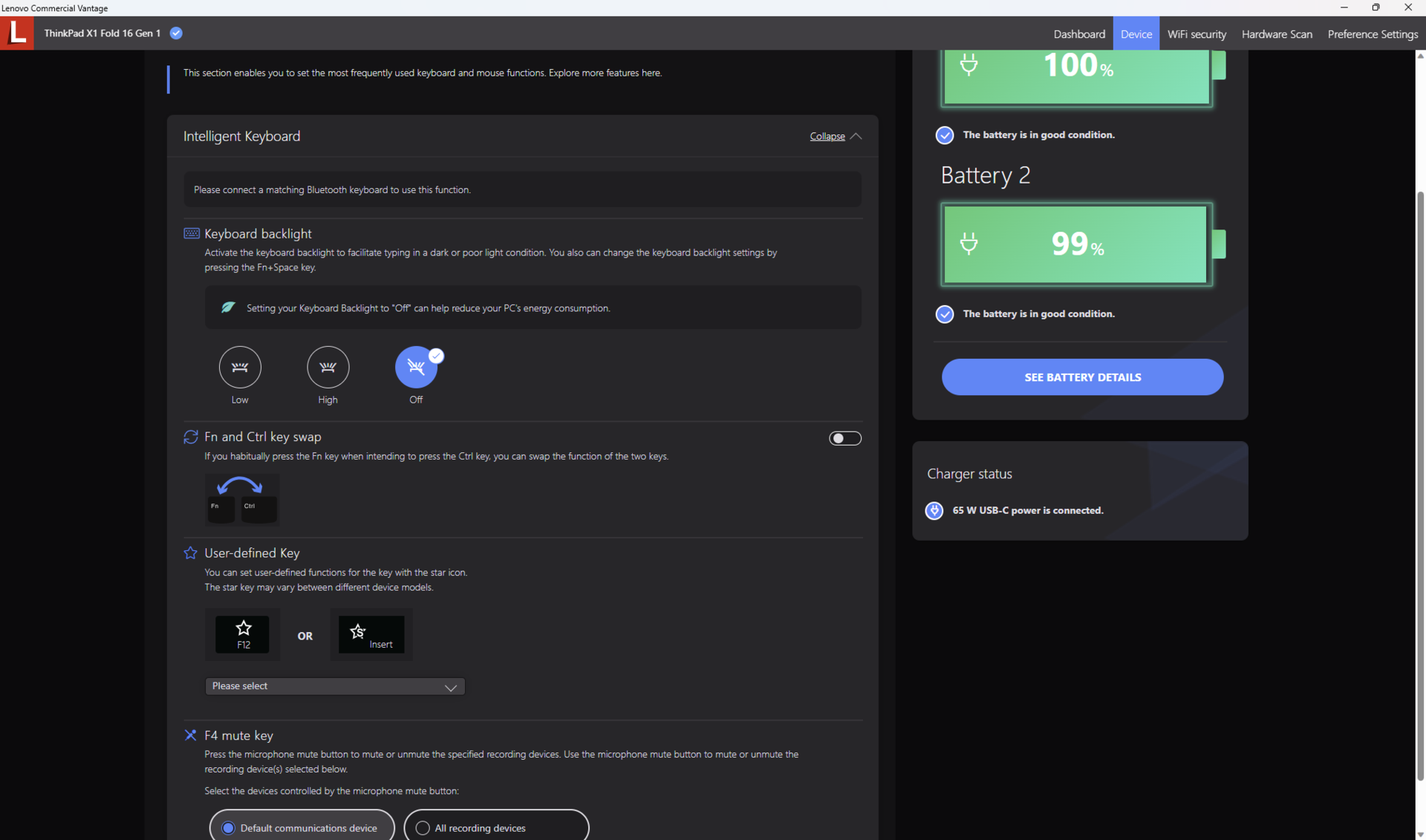Set keyboard backlight to Low
This screenshot has width=1426, height=840.
239,367
